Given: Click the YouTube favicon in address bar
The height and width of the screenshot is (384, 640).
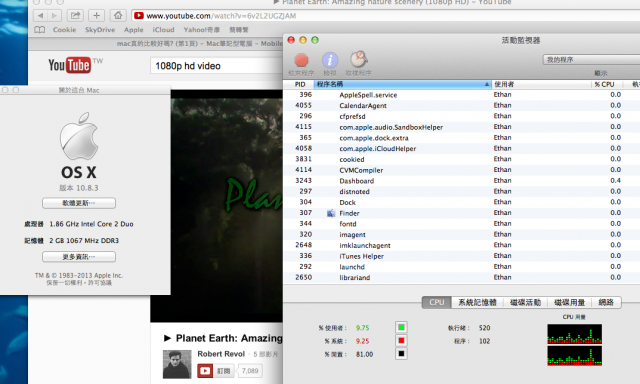Looking at the screenshot, I should click(x=139, y=16).
